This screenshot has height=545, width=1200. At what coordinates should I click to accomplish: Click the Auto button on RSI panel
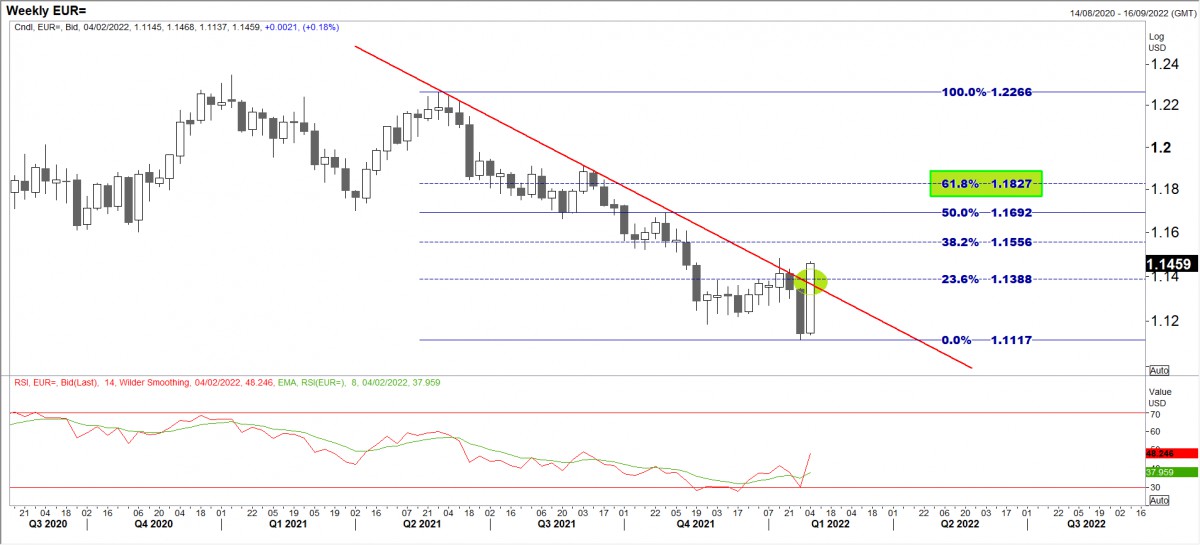[x=1159, y=499]
